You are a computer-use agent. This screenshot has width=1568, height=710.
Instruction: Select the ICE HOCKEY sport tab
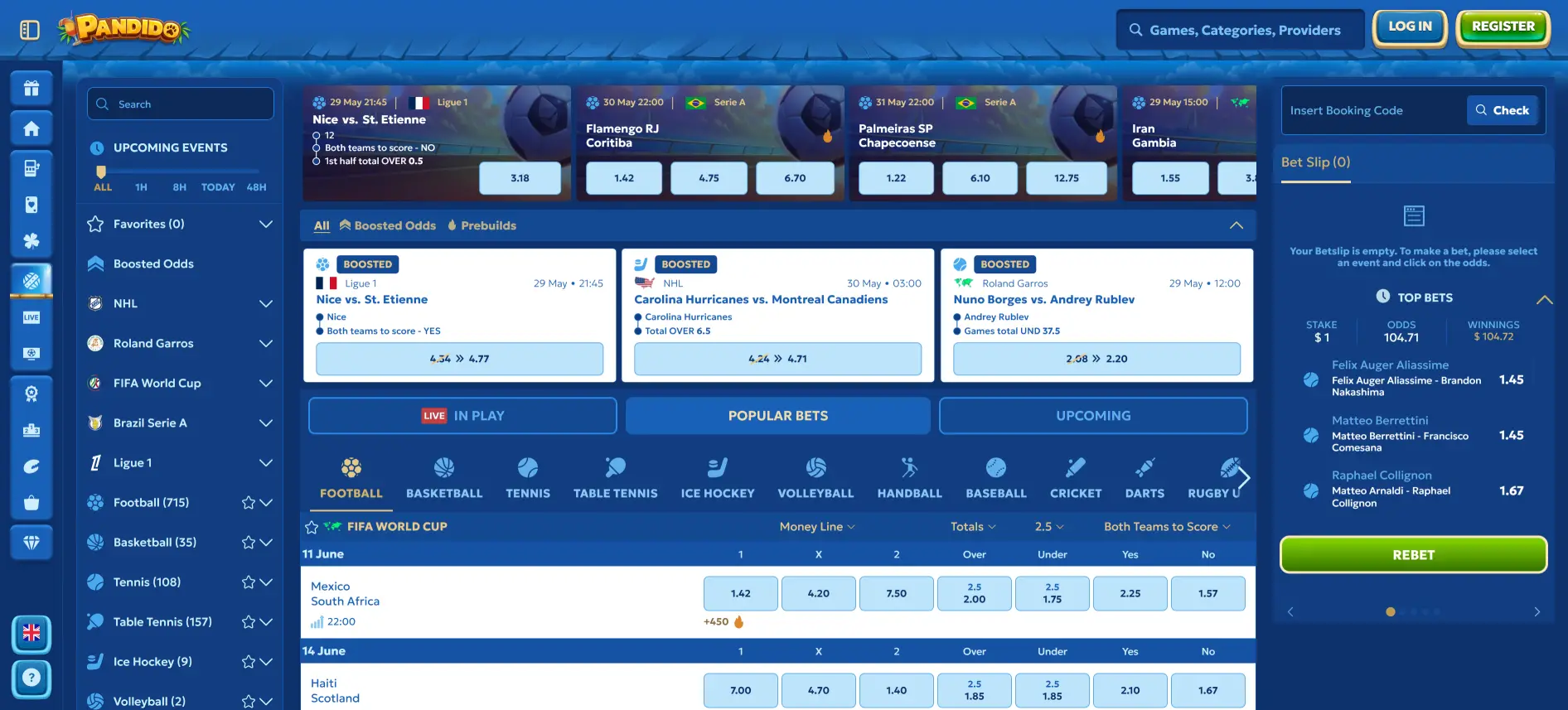718,479
